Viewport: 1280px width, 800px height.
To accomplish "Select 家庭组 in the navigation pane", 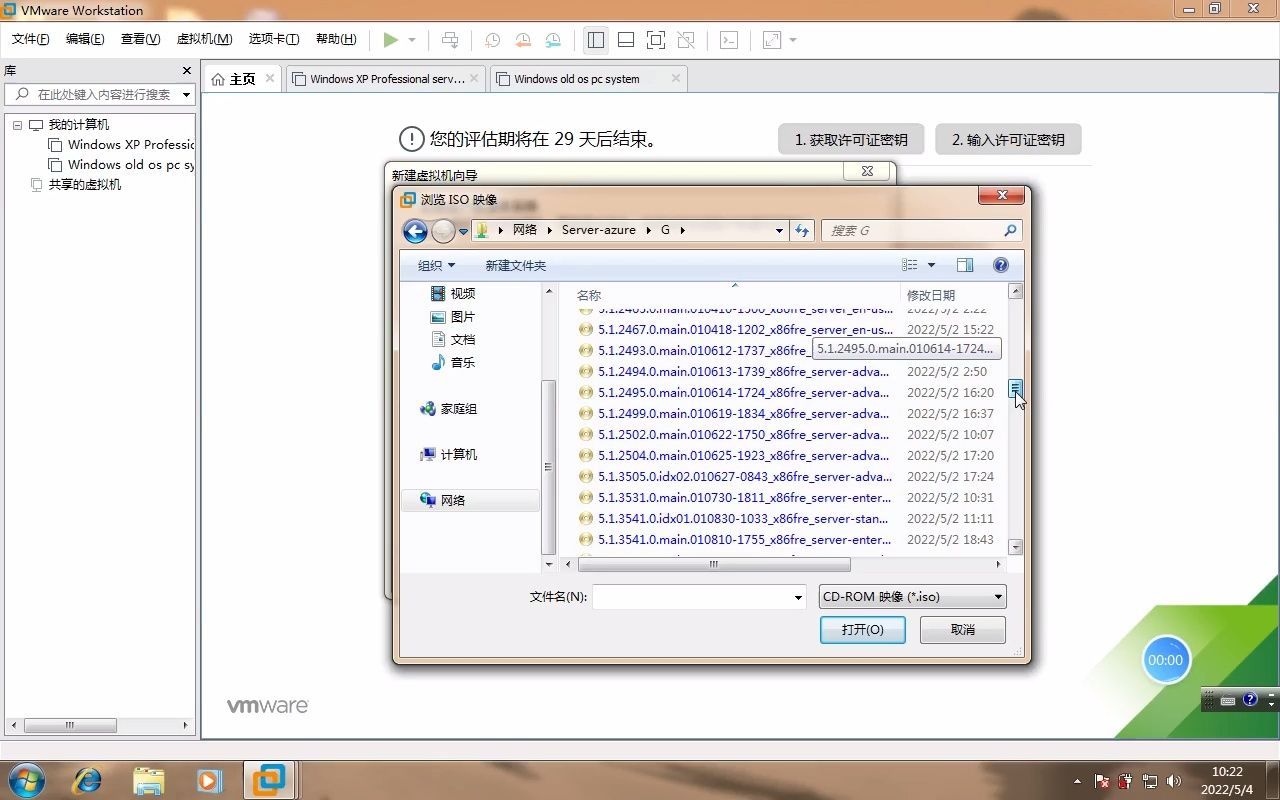I will [x=448, y=409].
